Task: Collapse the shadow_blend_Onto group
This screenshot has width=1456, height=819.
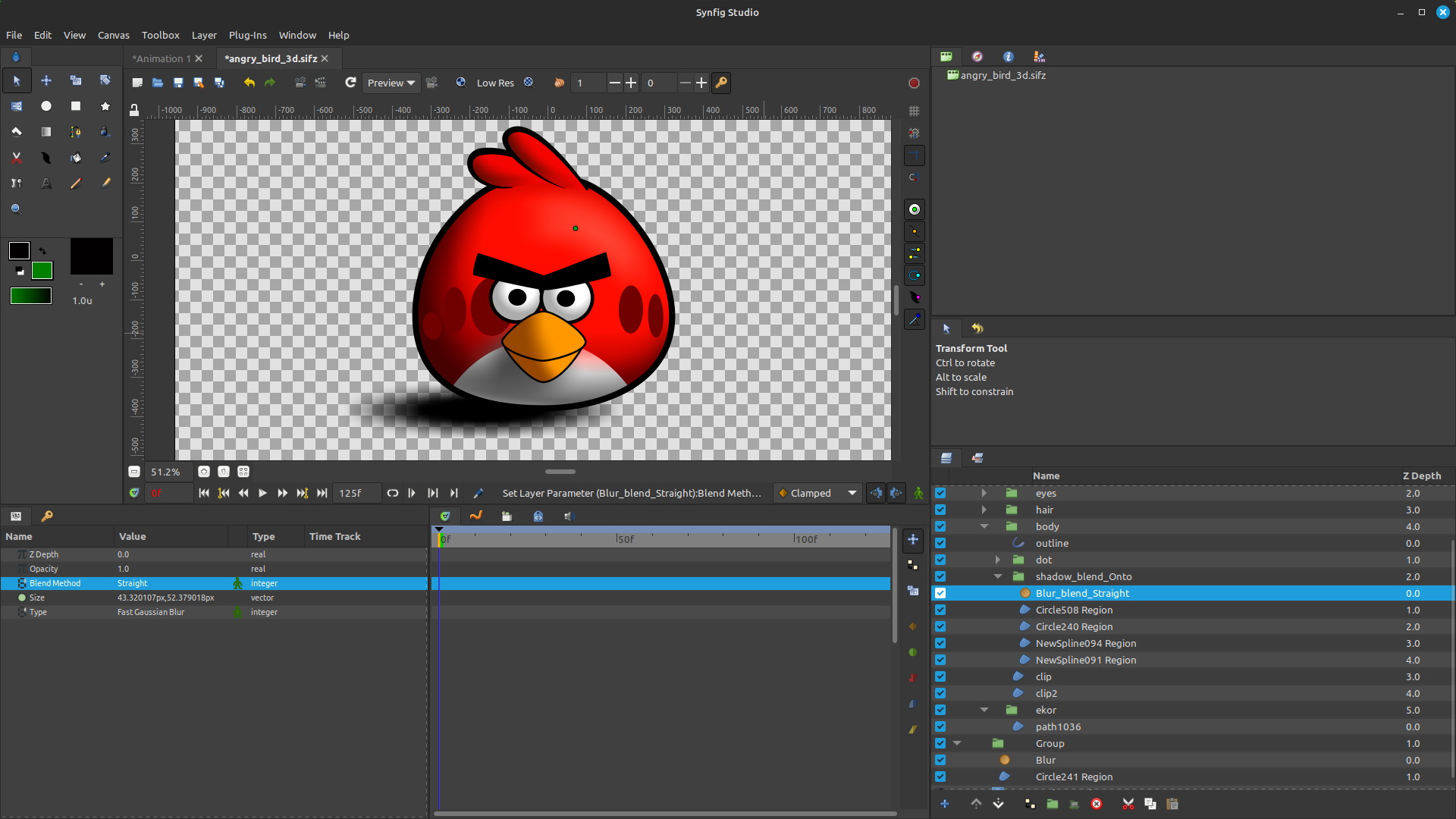Action: [998, 576]
